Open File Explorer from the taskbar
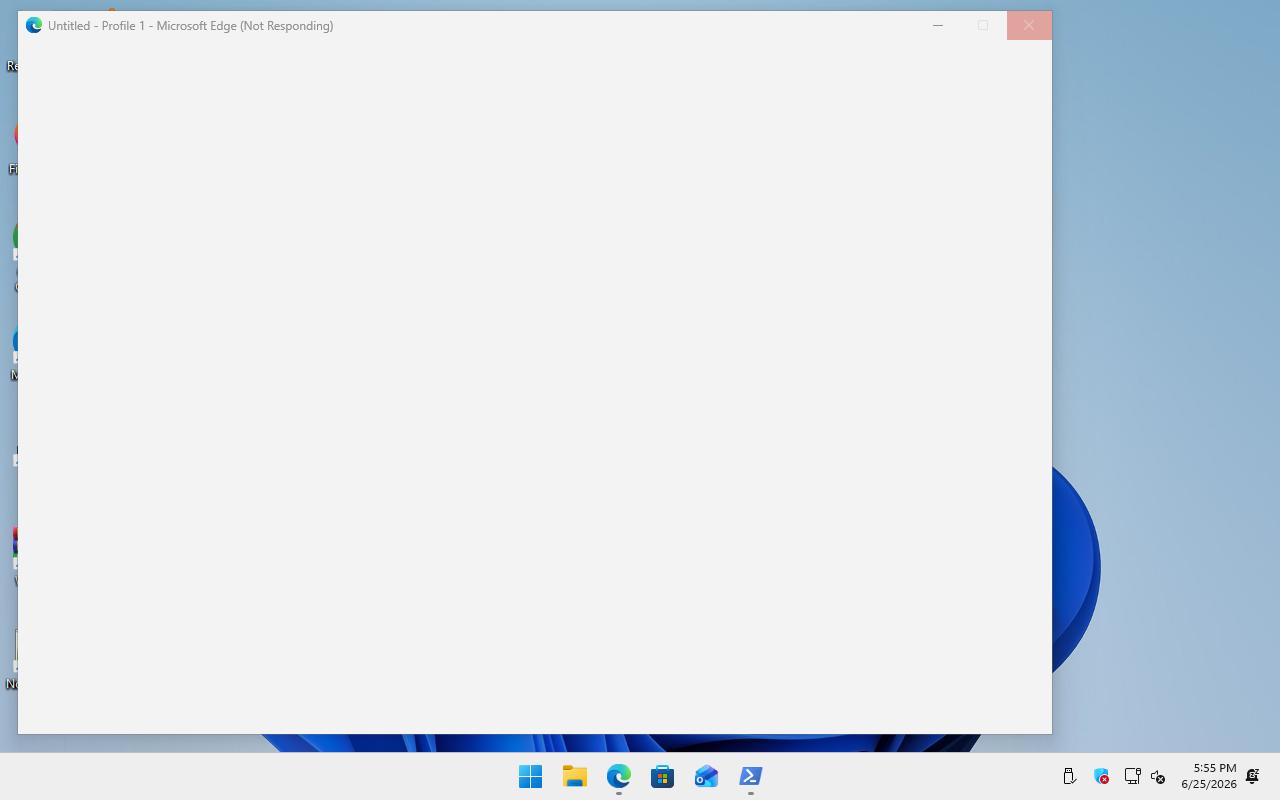Screen dimensions: 1280x800 click(x=574, y=776)
